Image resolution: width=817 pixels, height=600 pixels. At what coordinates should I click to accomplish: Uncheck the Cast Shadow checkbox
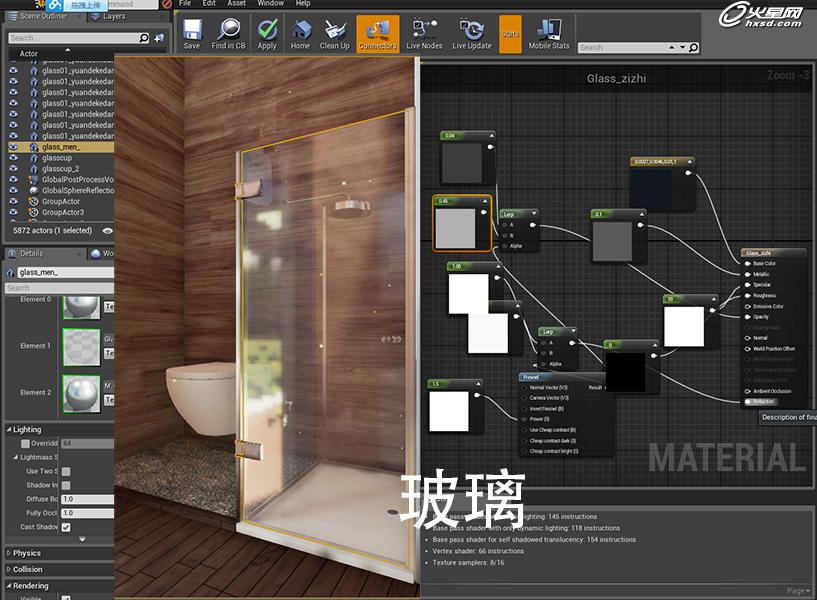pyautogui.click(x=66, y=527)
